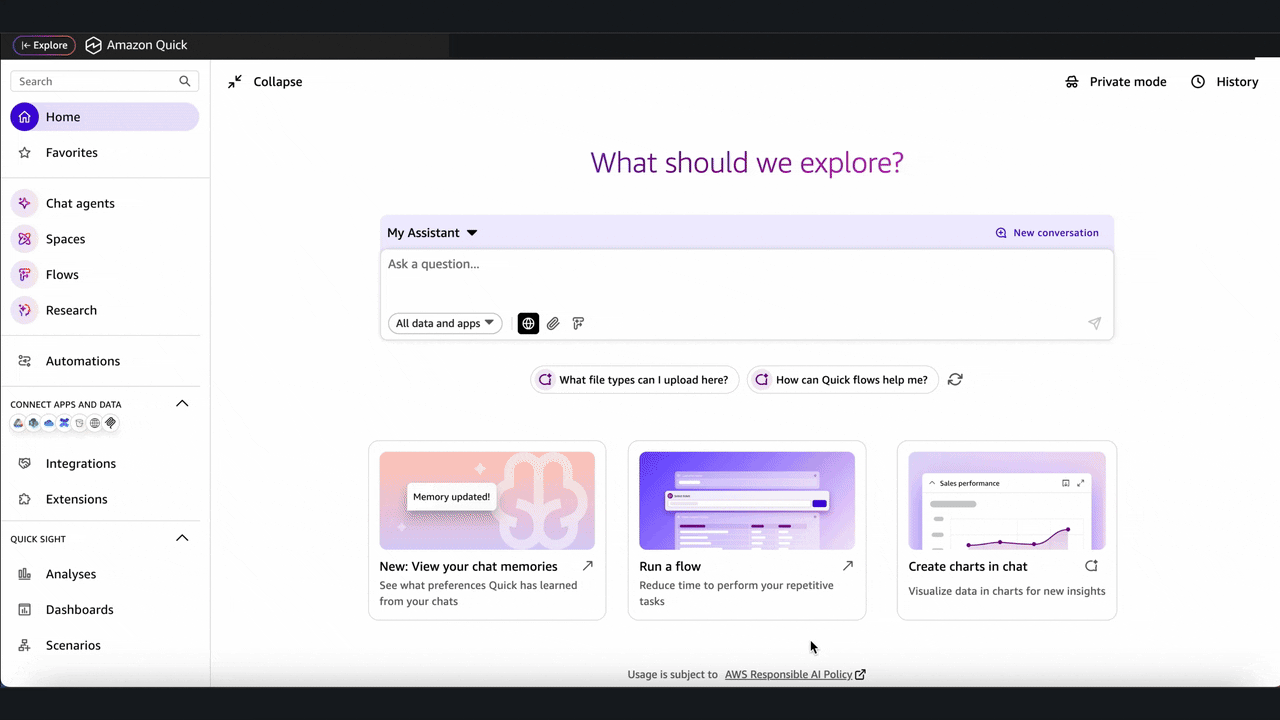Open the My Assistant dropdown

pyautogui.click(x=432, y=233)
